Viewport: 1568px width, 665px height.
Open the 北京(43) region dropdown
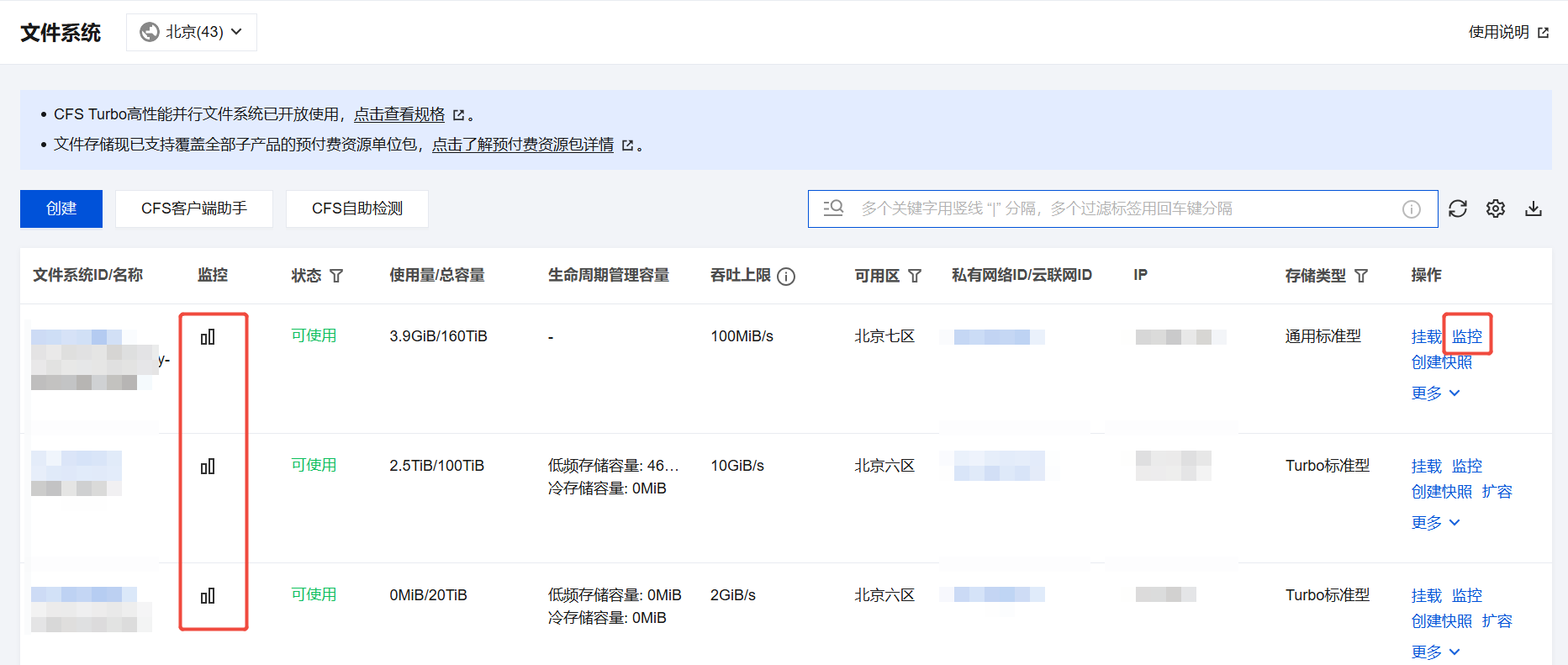192,32
